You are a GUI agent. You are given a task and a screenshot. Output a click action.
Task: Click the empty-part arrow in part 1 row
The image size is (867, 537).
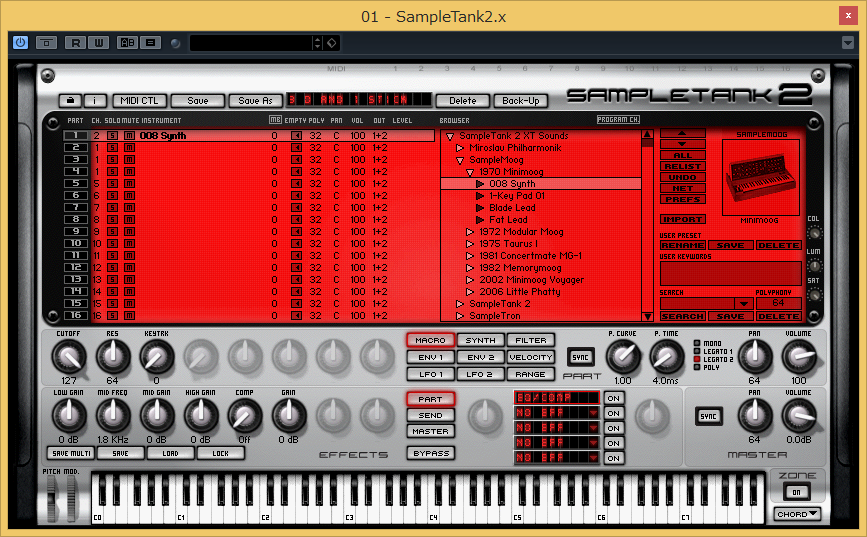pyautogui.click(x=296, y=136)
